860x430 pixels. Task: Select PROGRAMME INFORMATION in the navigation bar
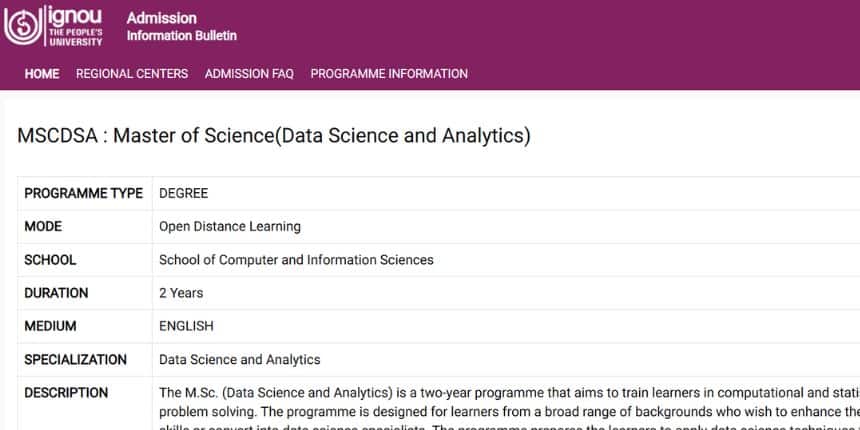pyautogui.click(x=389, y=73)
